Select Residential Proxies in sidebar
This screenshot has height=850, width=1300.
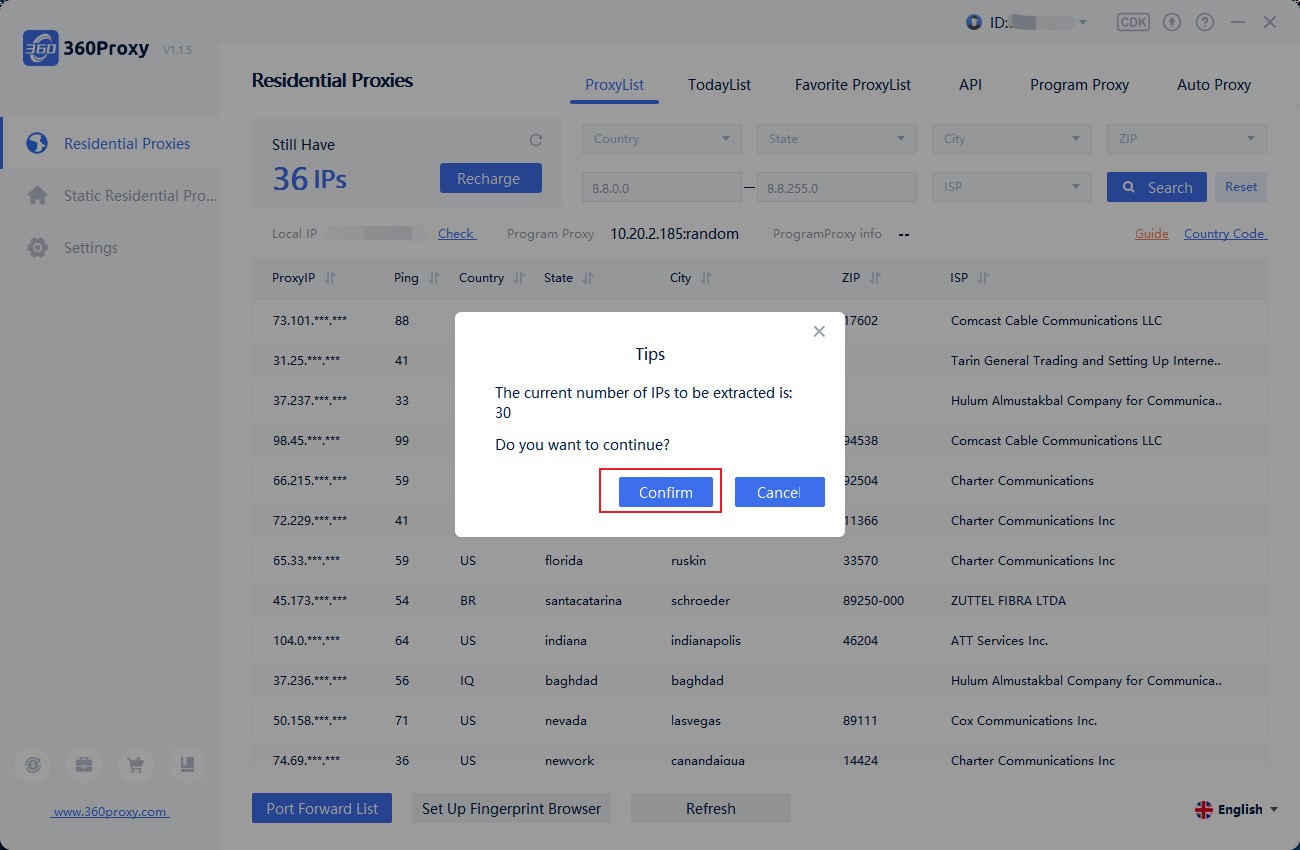110,143
